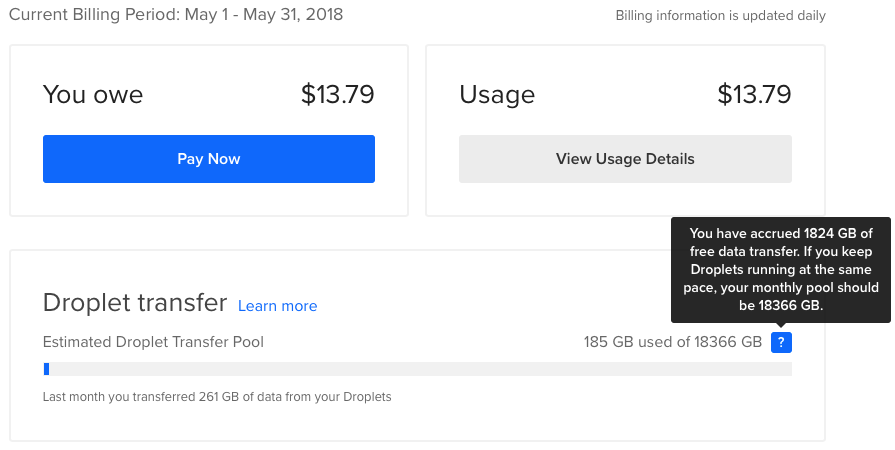
Task: Click the $13.79 amount in the Usage card
Action: tap(754, 95)
